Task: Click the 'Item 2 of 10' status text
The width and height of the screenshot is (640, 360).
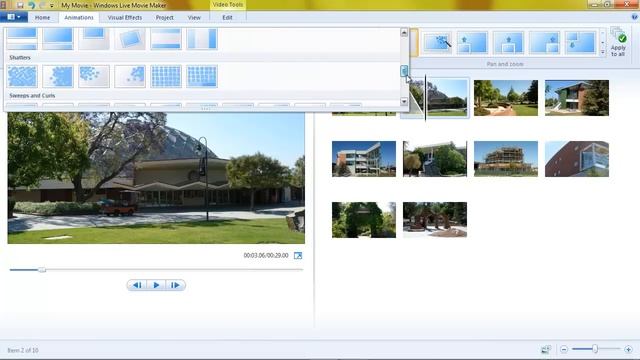Action: 23,350
